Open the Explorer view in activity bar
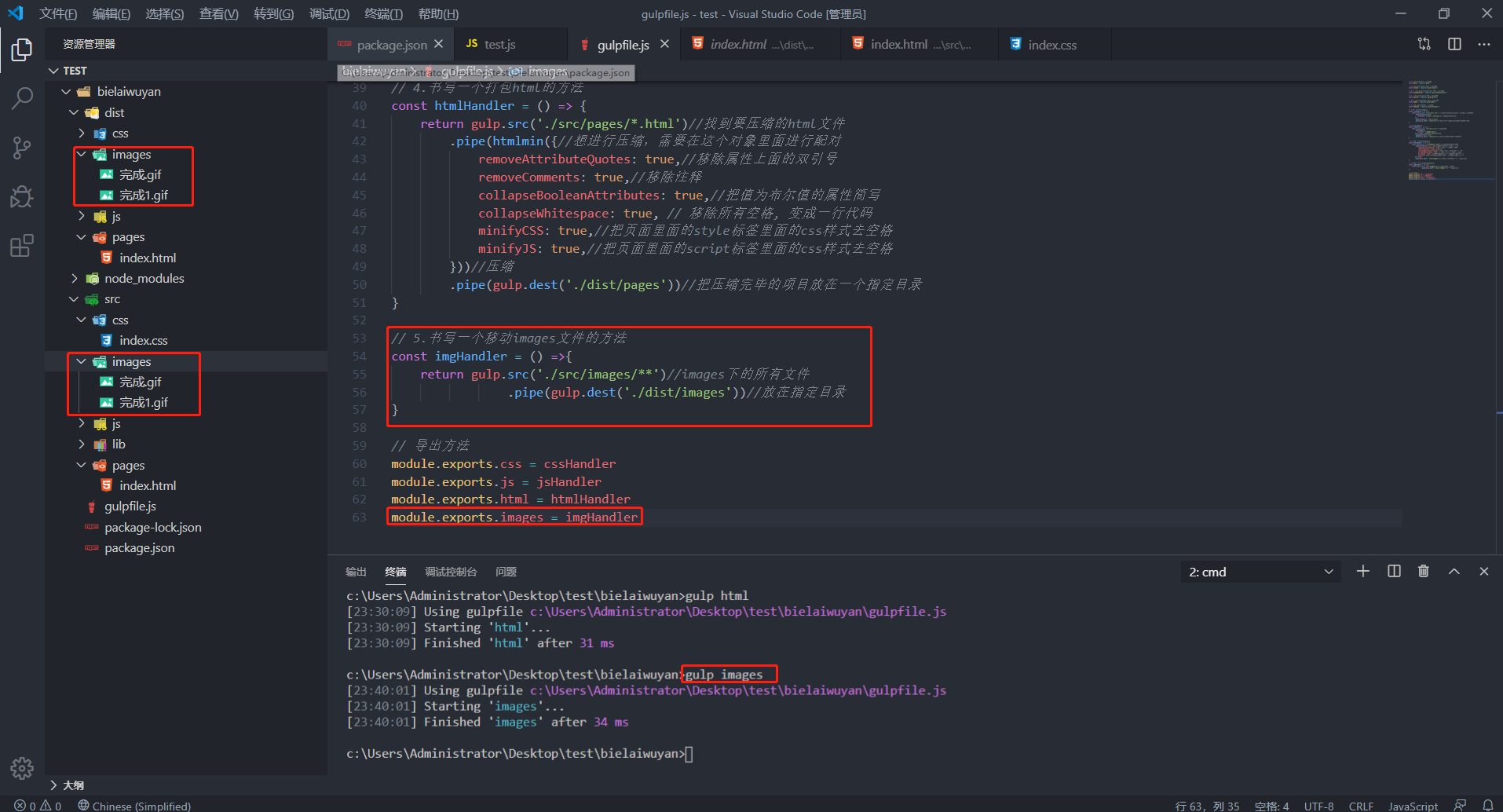 pyautogui.click(x=22, y=50)
